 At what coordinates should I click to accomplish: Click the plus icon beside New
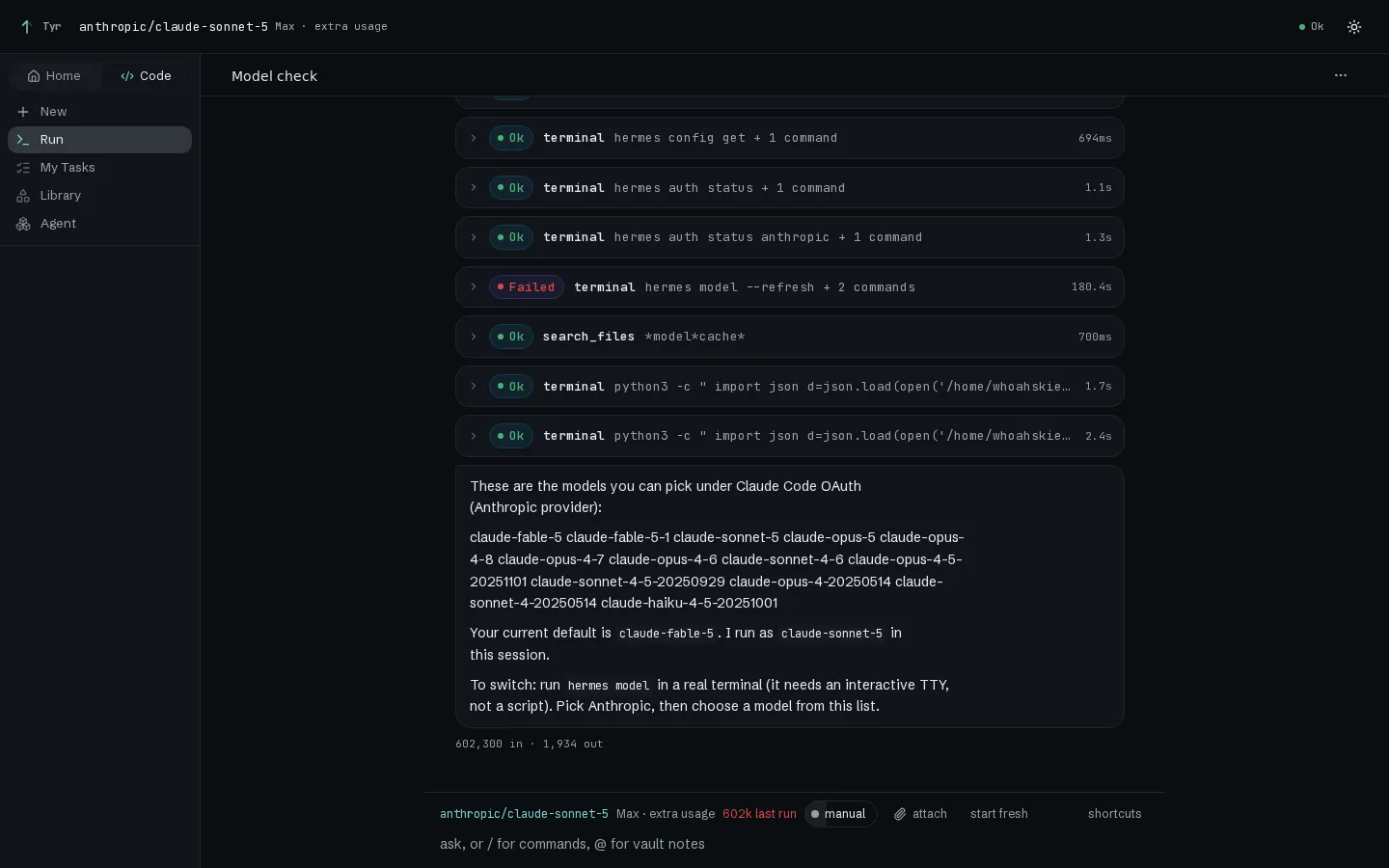point(23,112)
